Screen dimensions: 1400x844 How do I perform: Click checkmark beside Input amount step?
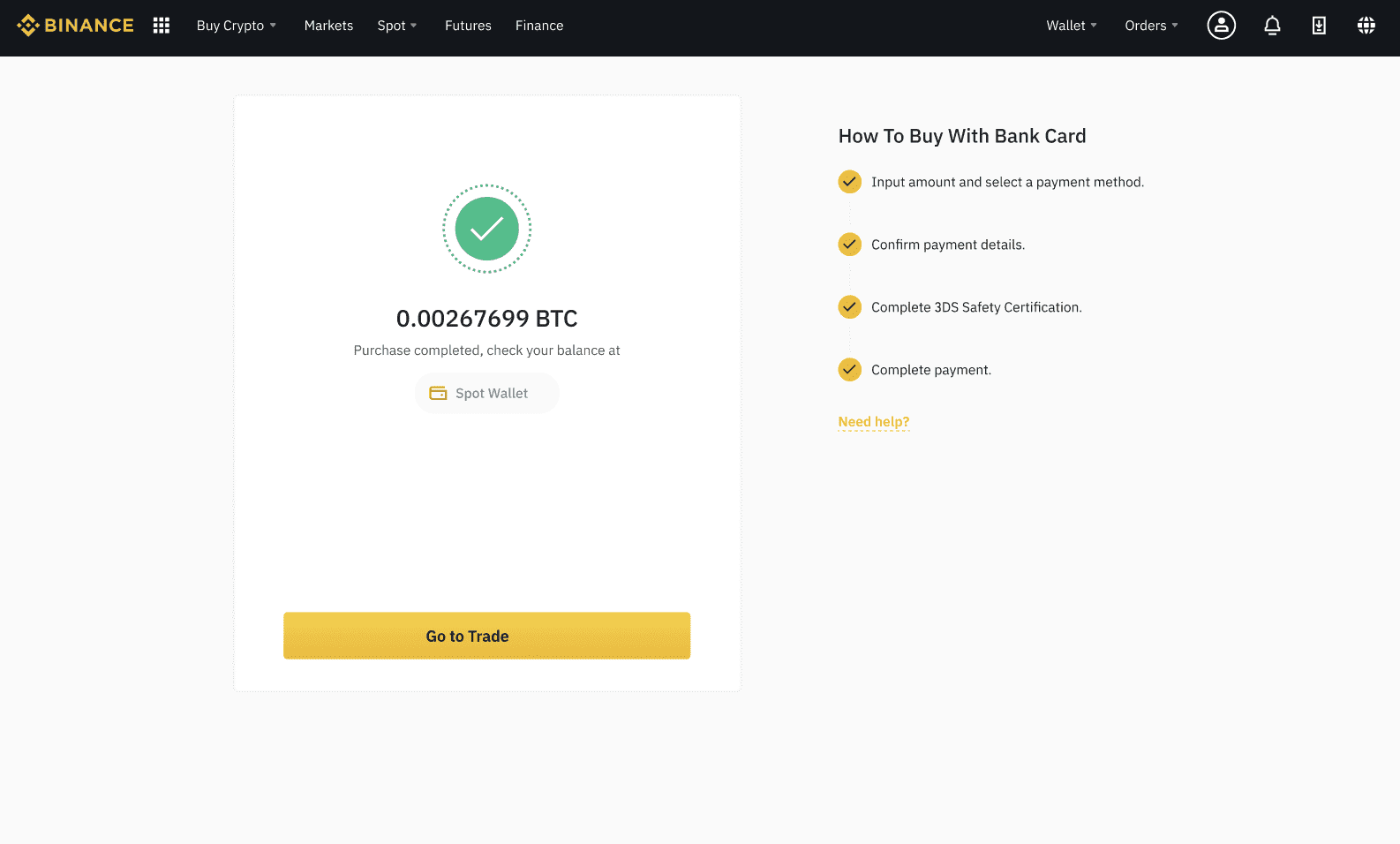tap(849, 182)
